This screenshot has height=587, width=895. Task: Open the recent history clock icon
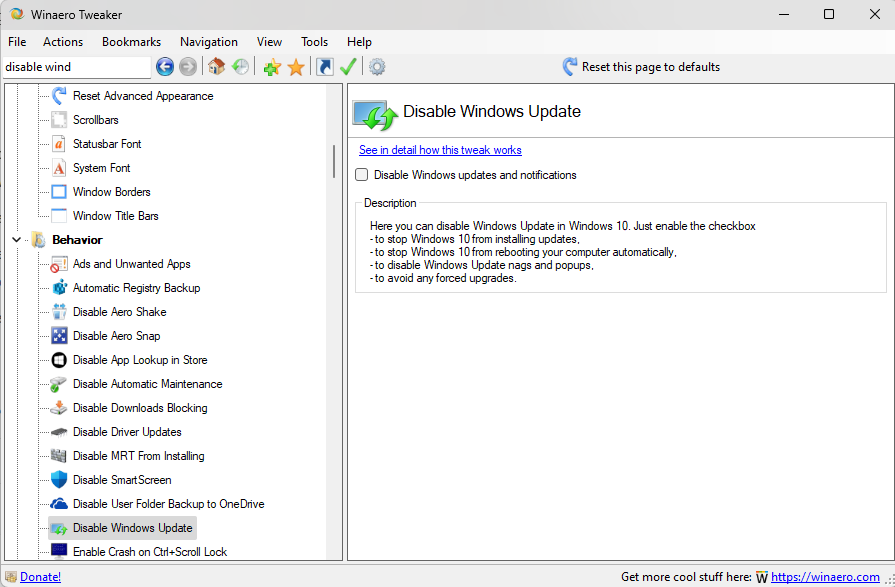point(240,67)
